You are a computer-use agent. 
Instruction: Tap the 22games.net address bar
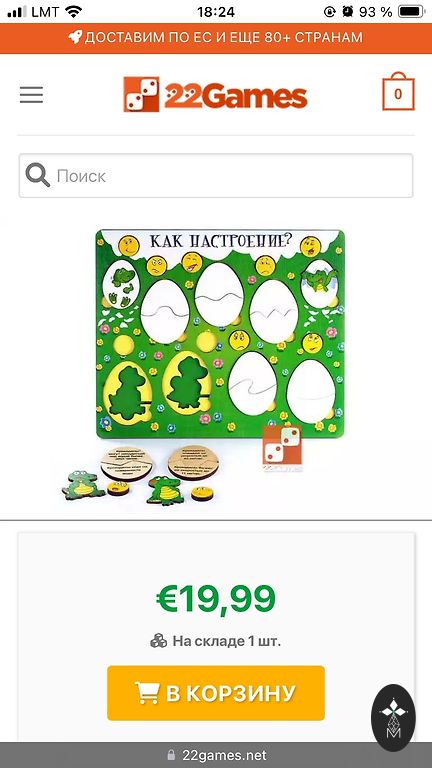(x=216, y=755)
